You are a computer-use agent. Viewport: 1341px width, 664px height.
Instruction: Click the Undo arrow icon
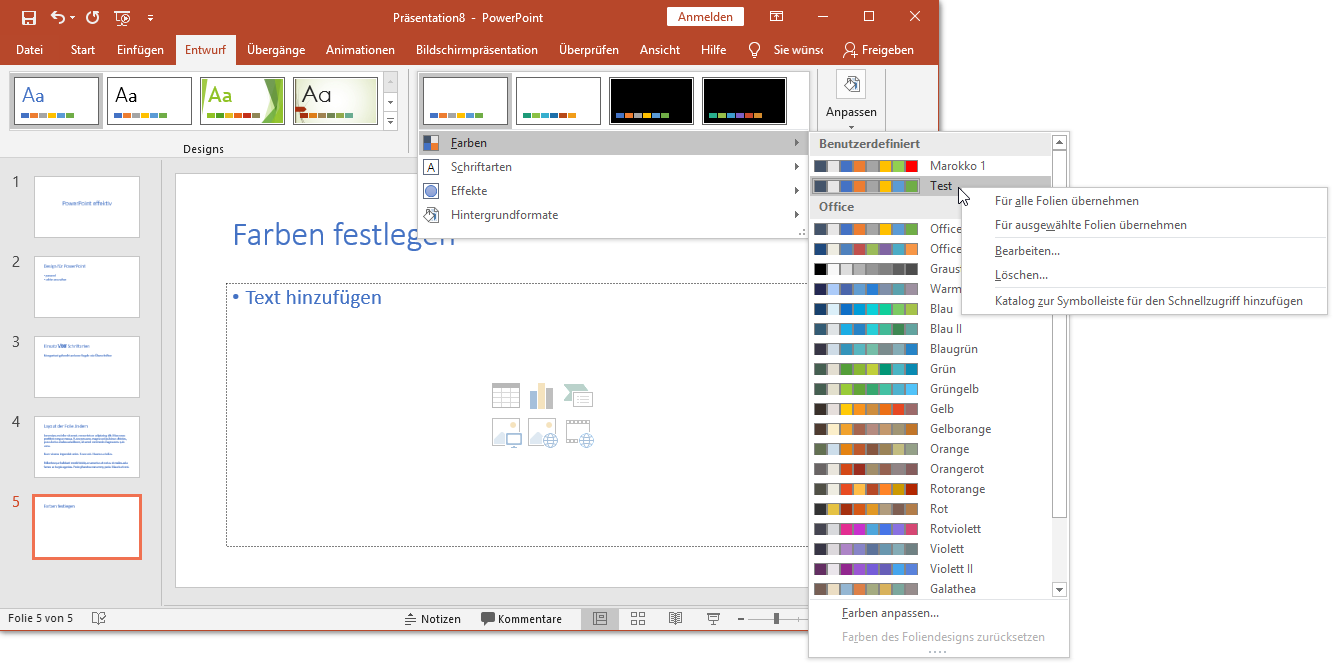point(57,17)
